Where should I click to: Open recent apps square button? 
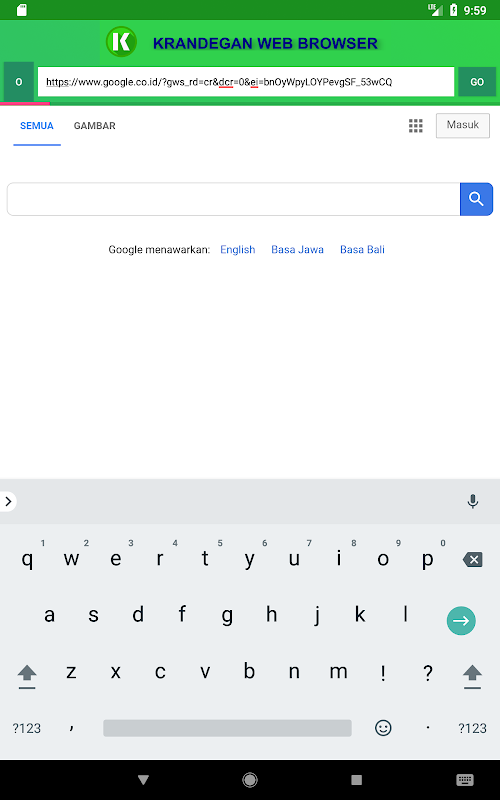[x=357, y=780]
